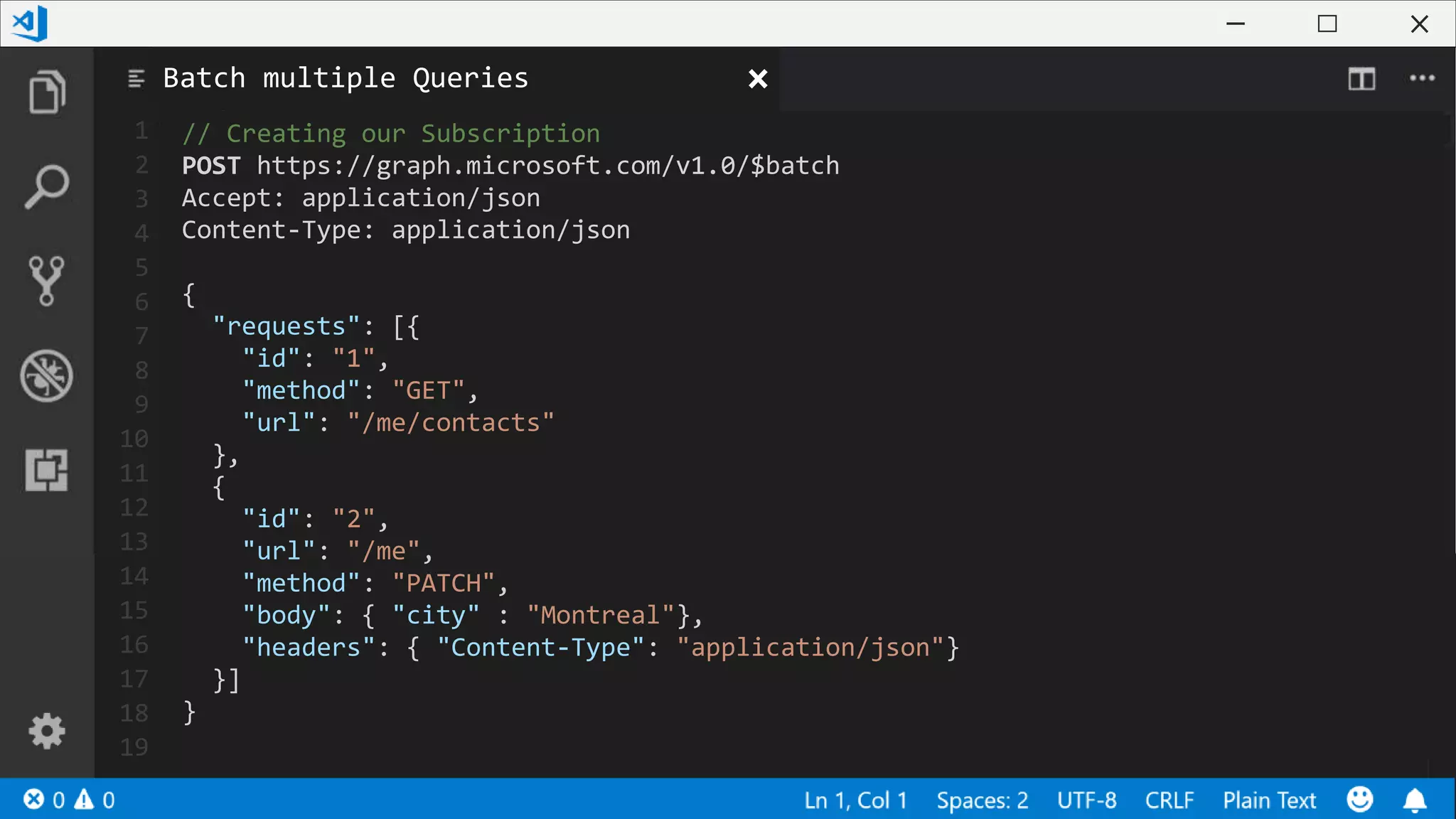Open Go to Line via Ln 1, Col 1

tap(856, 801)
